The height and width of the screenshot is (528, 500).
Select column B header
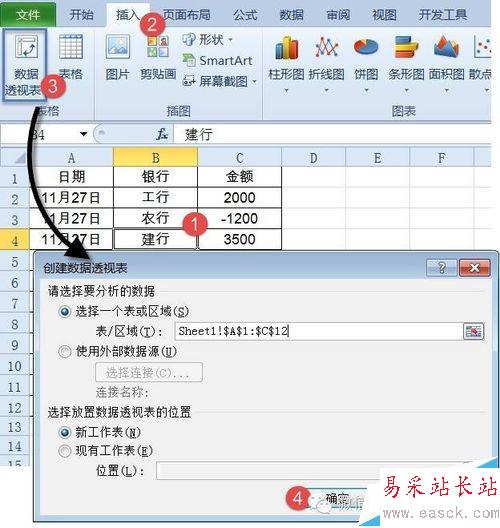point(156,157)
